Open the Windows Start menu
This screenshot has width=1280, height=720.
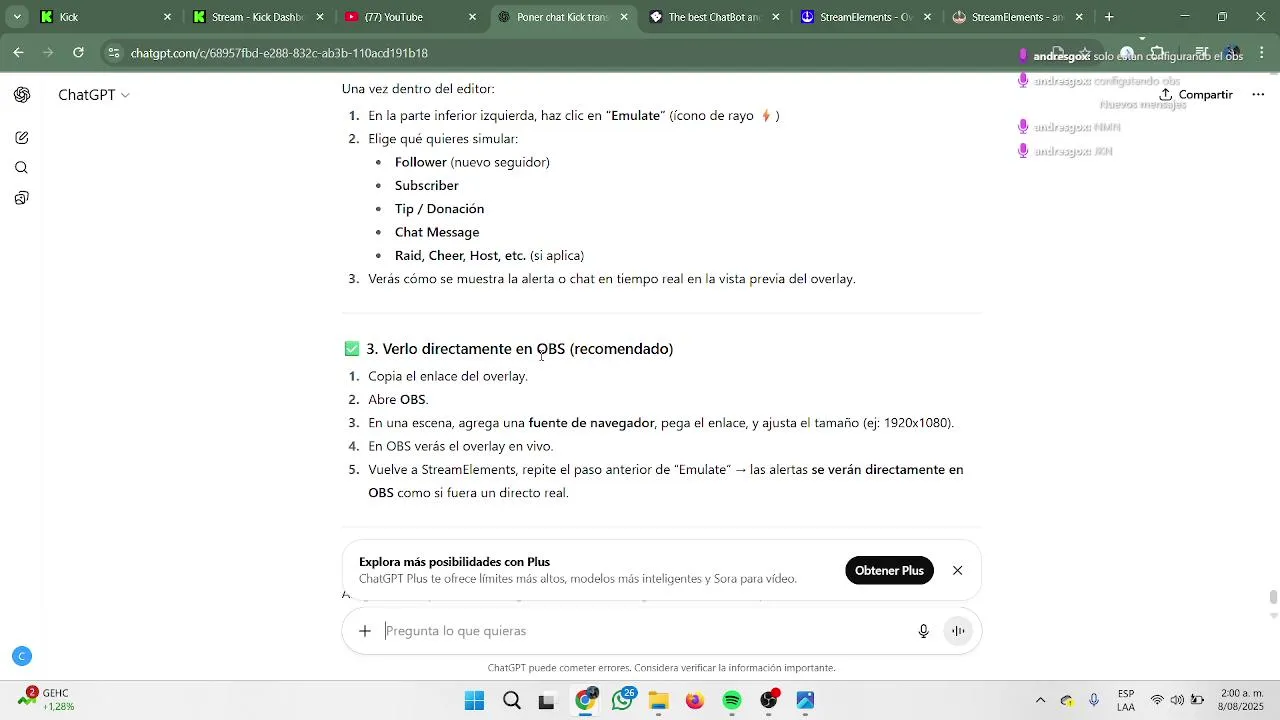coord(474,701)
